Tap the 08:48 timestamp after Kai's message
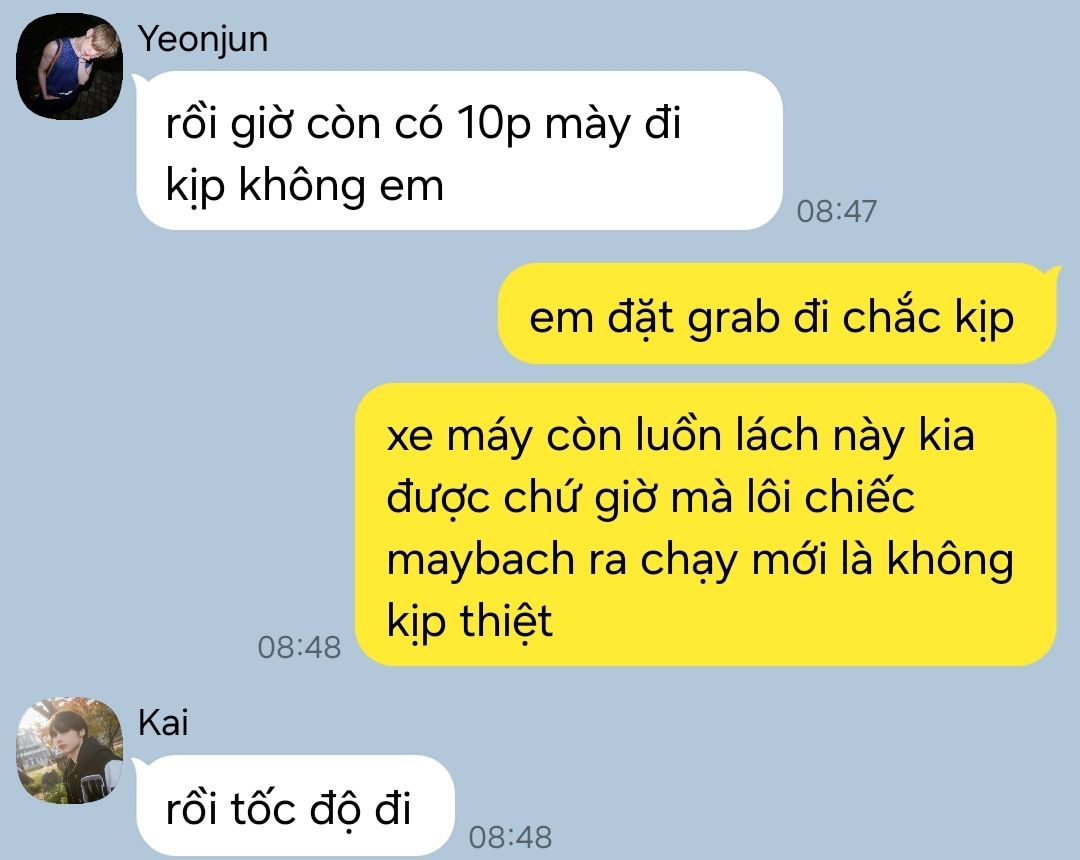 (510, 837)
